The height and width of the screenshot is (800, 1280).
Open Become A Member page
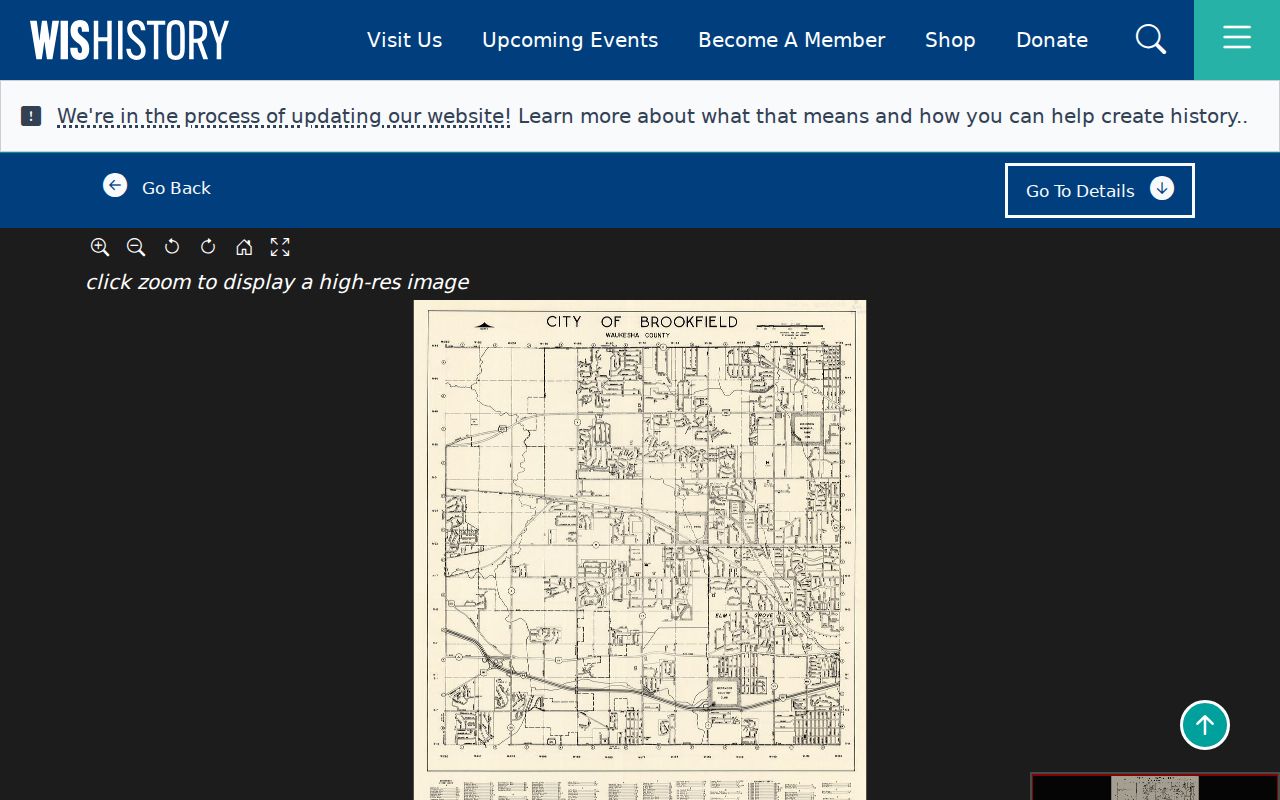pyautogui.click(x=791, y=40)
